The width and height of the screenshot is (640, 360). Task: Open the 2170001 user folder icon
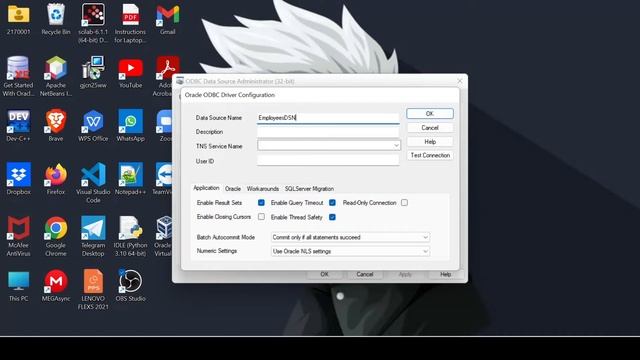pyautogui.click(x=18, y=19)
